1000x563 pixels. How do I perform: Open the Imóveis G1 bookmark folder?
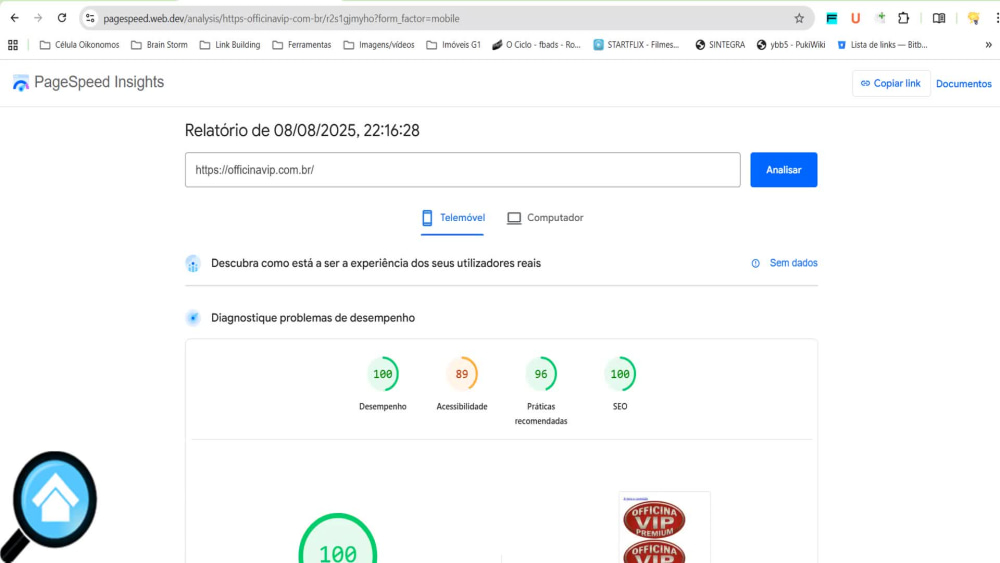tap(453, 45)
